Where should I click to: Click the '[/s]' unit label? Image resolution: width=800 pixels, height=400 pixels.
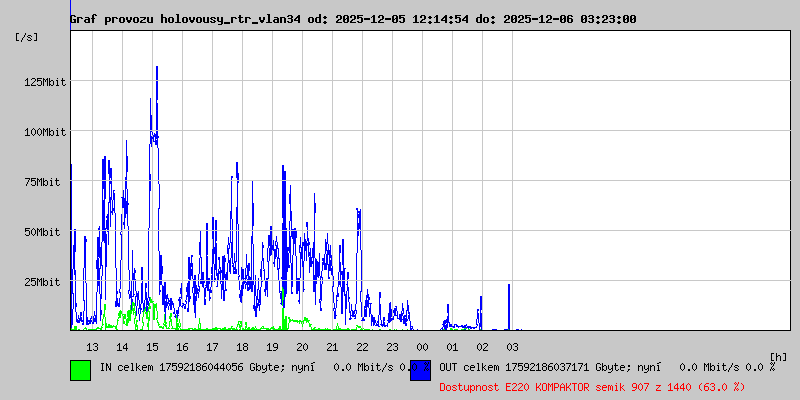[x=27, y=37]
